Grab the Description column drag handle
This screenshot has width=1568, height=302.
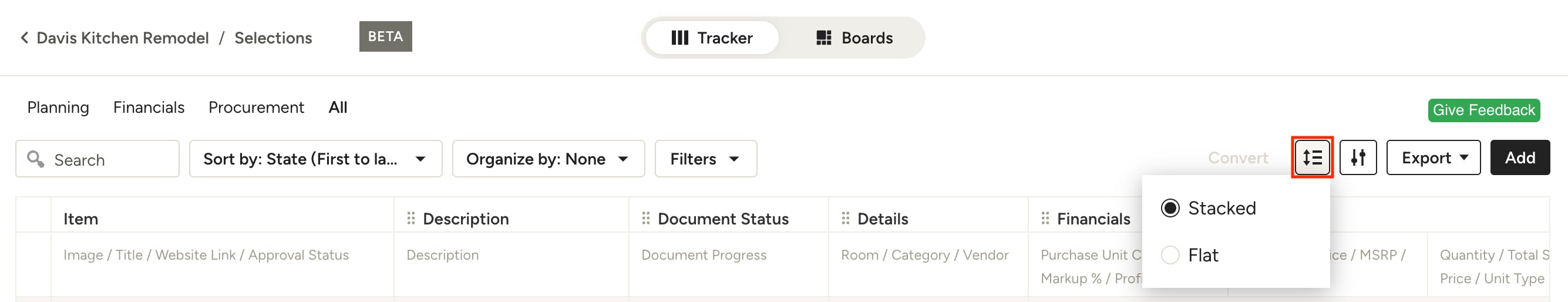[411, 218]
